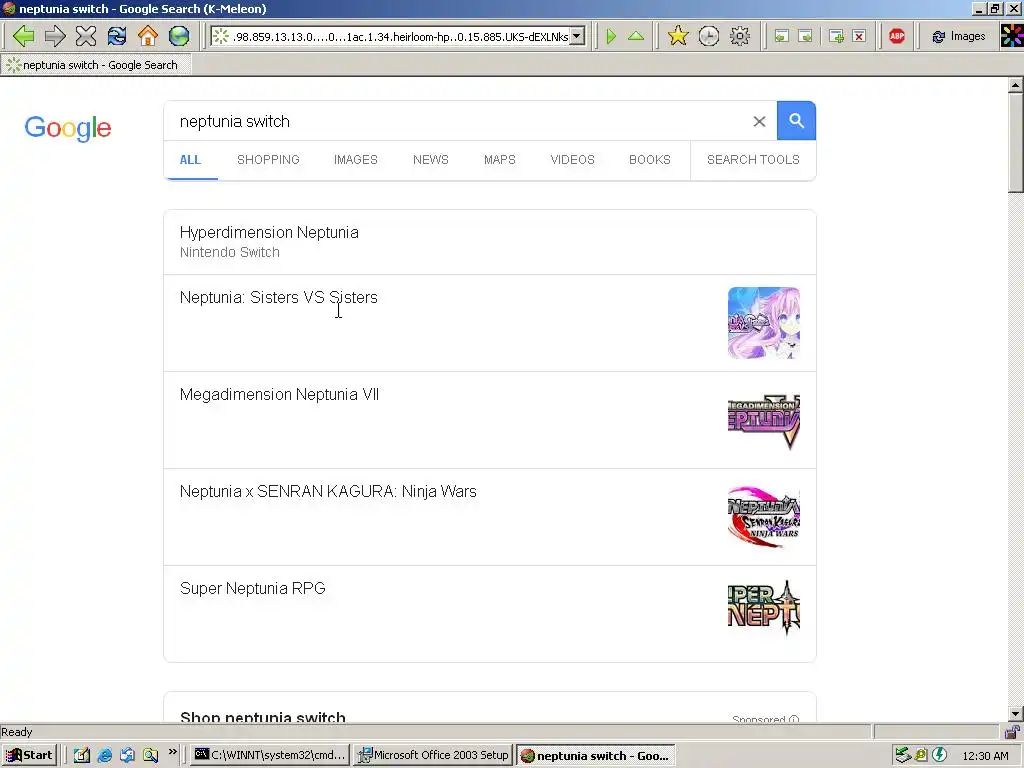Switch to the IMAGES search tab

click(356, 160)
